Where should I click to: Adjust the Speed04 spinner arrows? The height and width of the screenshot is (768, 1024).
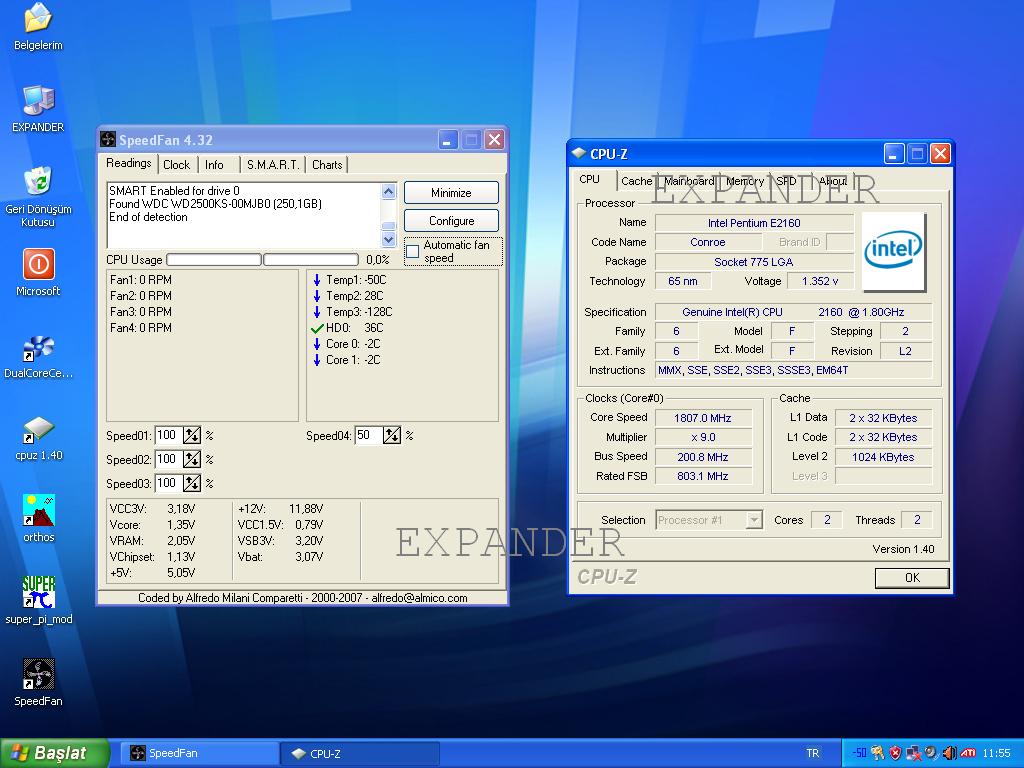[392, 436]
